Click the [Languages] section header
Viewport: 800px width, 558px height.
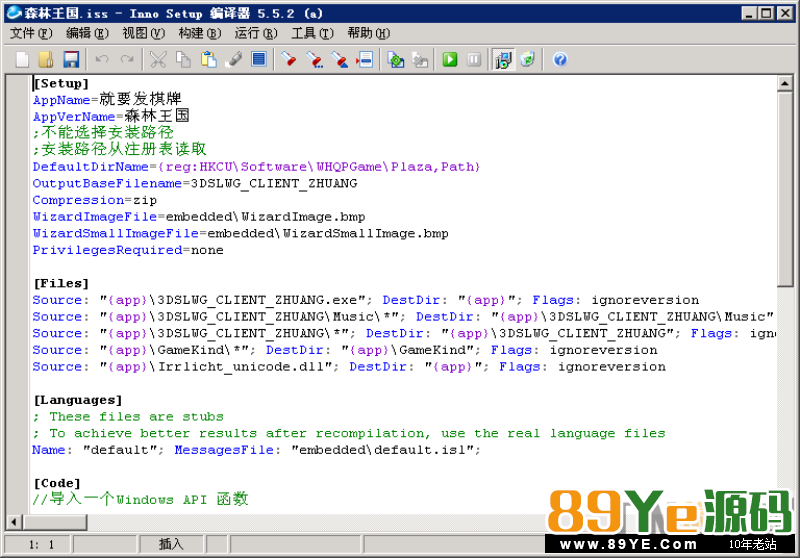(x=78, y=400)
